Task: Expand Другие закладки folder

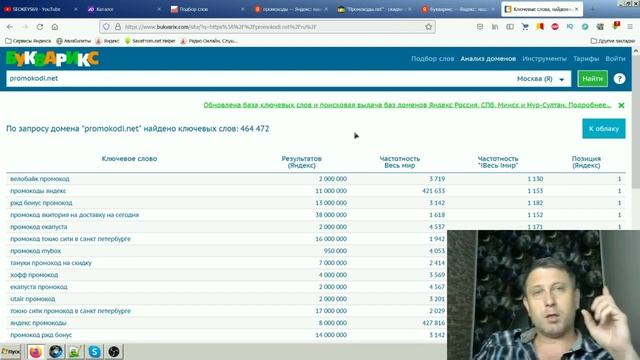Action: tap(613, 41)
